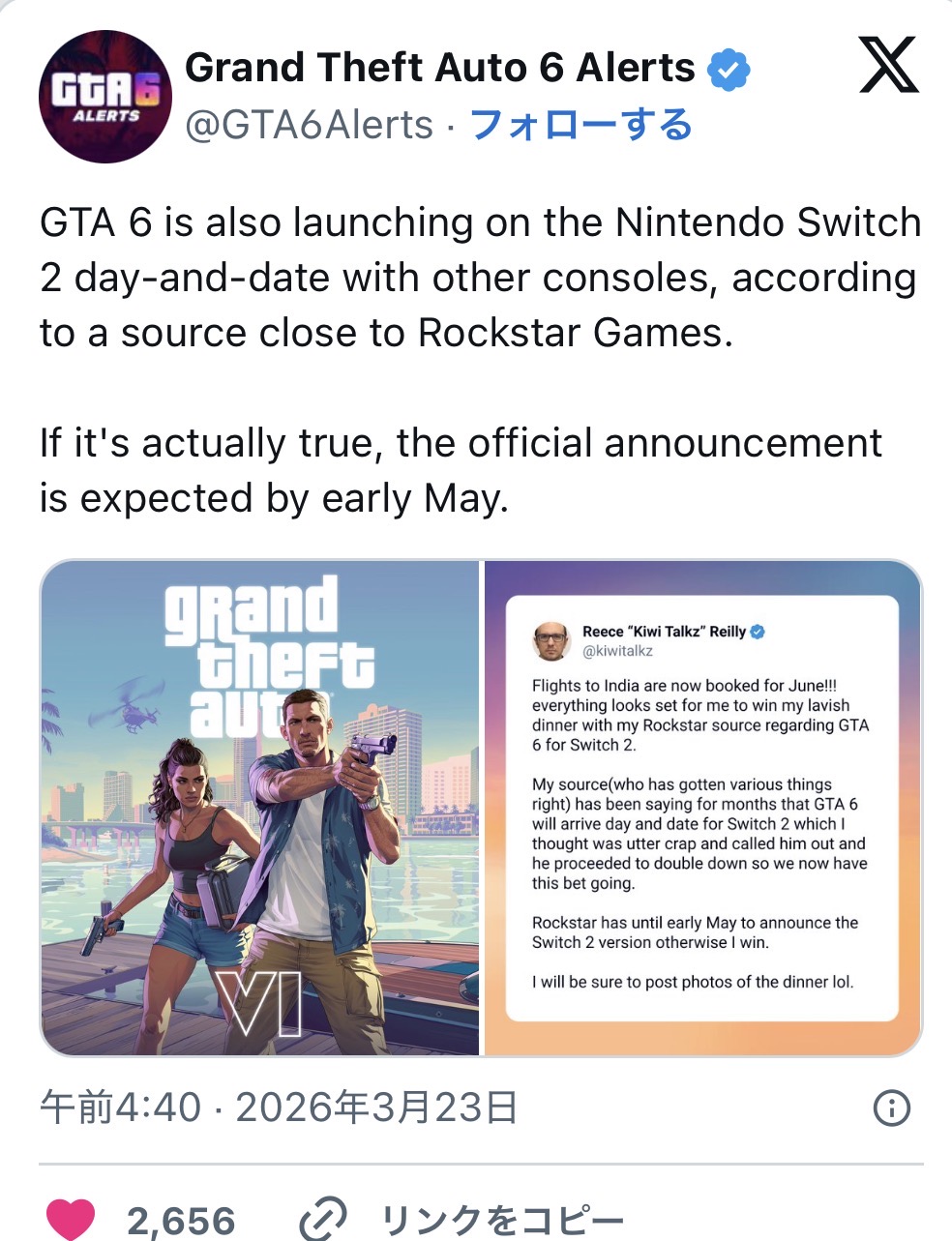Open the Kiwi Talkz tweet screenshot image

pyautogui.click(x=701, y=808)
